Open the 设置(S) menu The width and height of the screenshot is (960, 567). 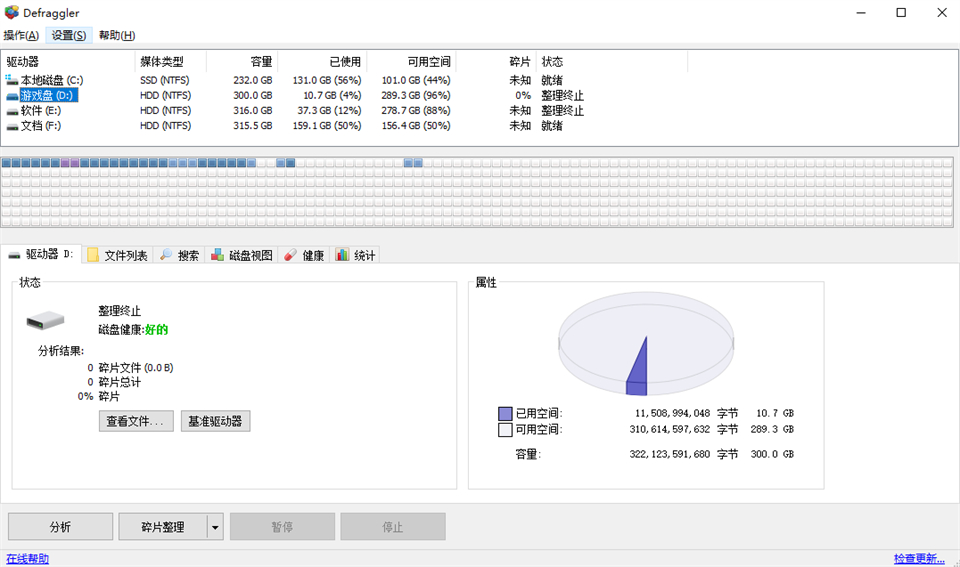[x=69, y=35]
